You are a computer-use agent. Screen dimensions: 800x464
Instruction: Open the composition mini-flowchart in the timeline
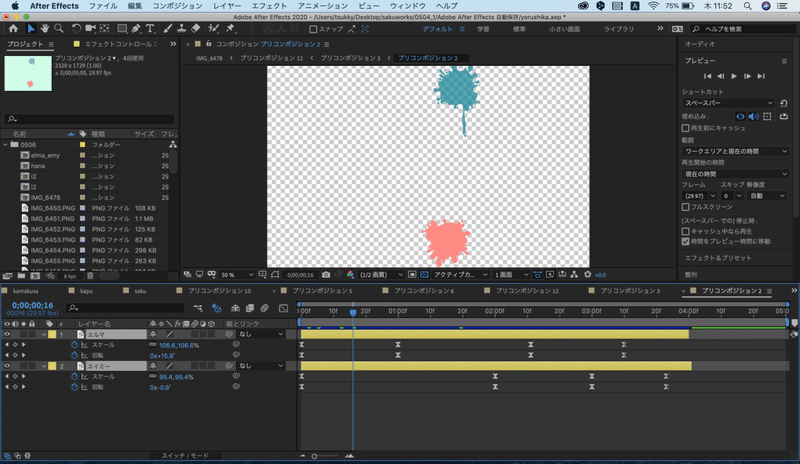click(x=198, y=308)
